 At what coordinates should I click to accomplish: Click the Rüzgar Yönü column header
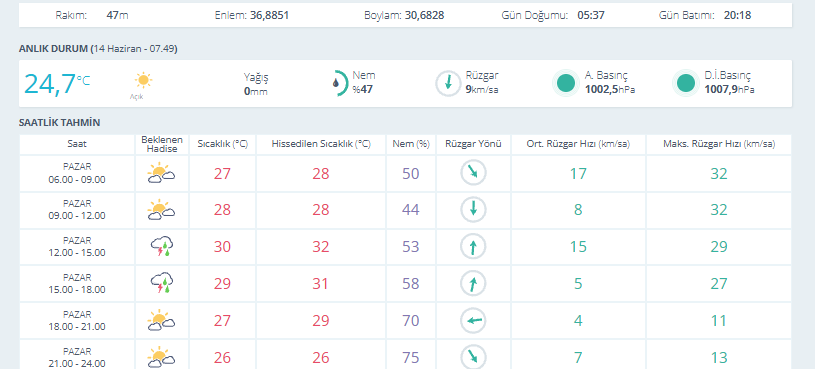click(x=474, y=144)
